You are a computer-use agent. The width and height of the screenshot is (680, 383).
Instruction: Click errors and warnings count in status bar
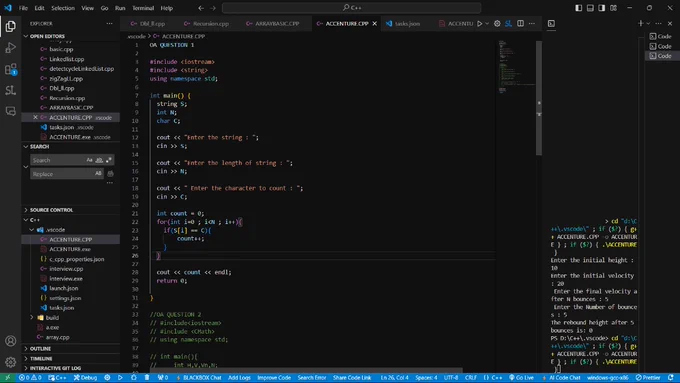[30, 378]
